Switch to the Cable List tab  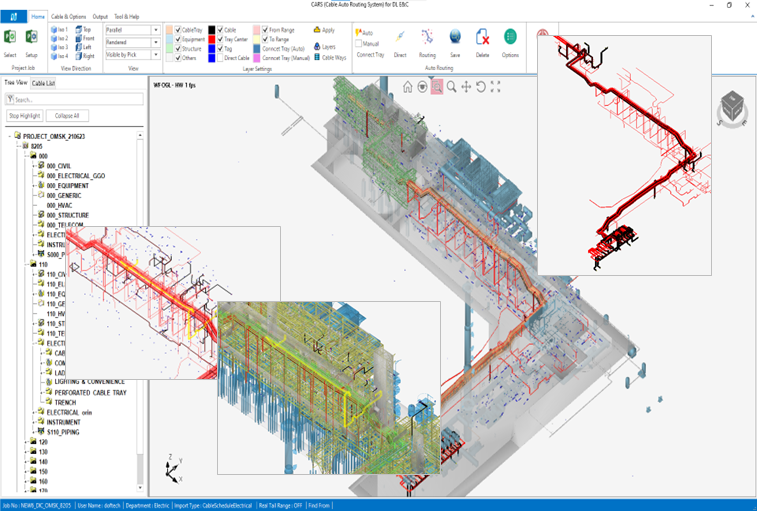click(44, 83)
